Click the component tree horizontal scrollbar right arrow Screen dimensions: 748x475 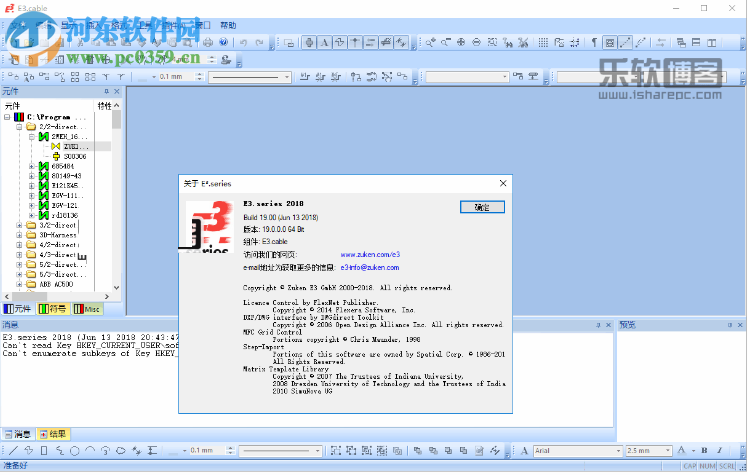point(107,297)
